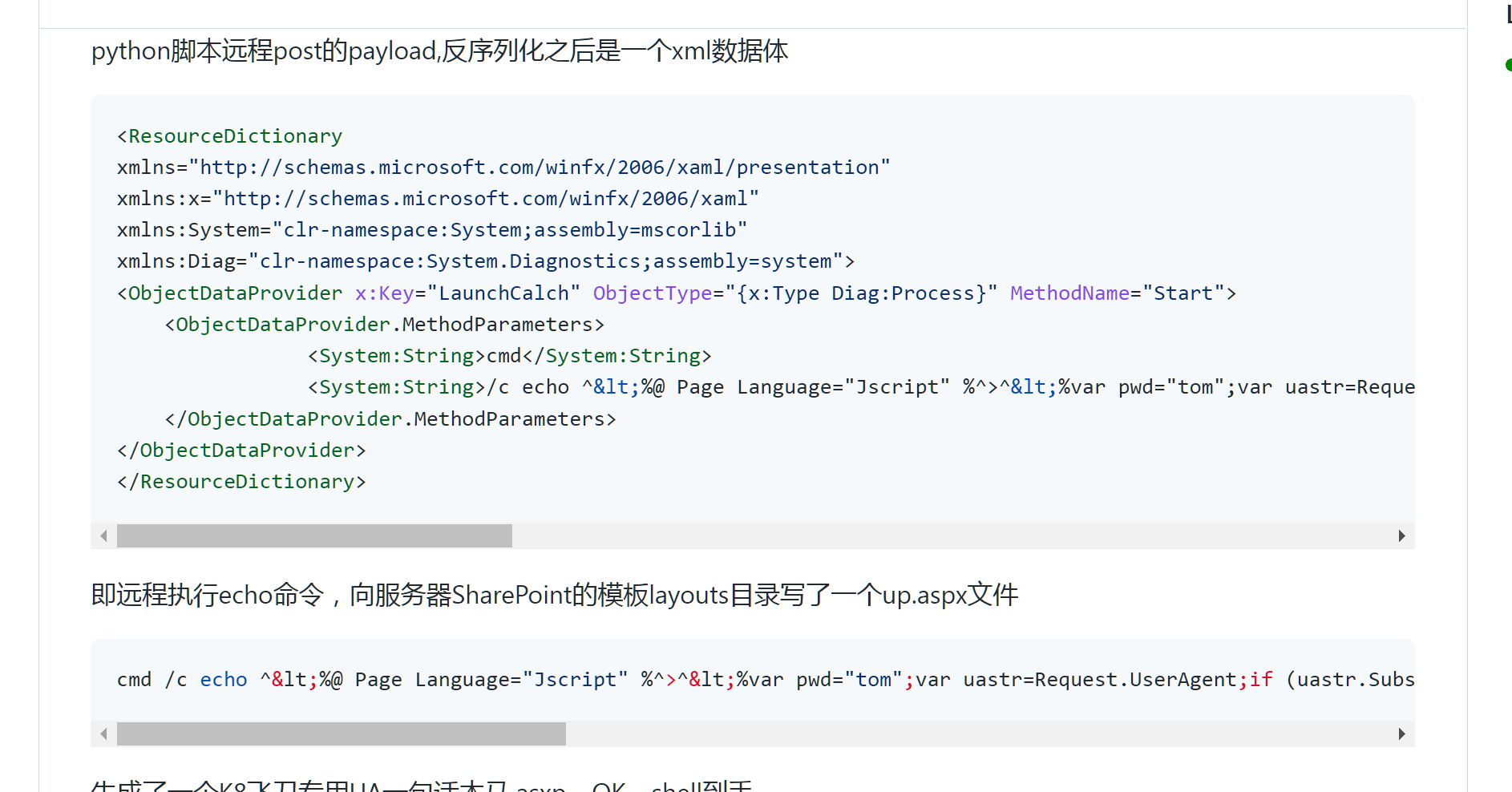Click the xmlns:x xaml namespace line
The width and height of the screenshot is (1512, 792).
[x=438, y=199]
